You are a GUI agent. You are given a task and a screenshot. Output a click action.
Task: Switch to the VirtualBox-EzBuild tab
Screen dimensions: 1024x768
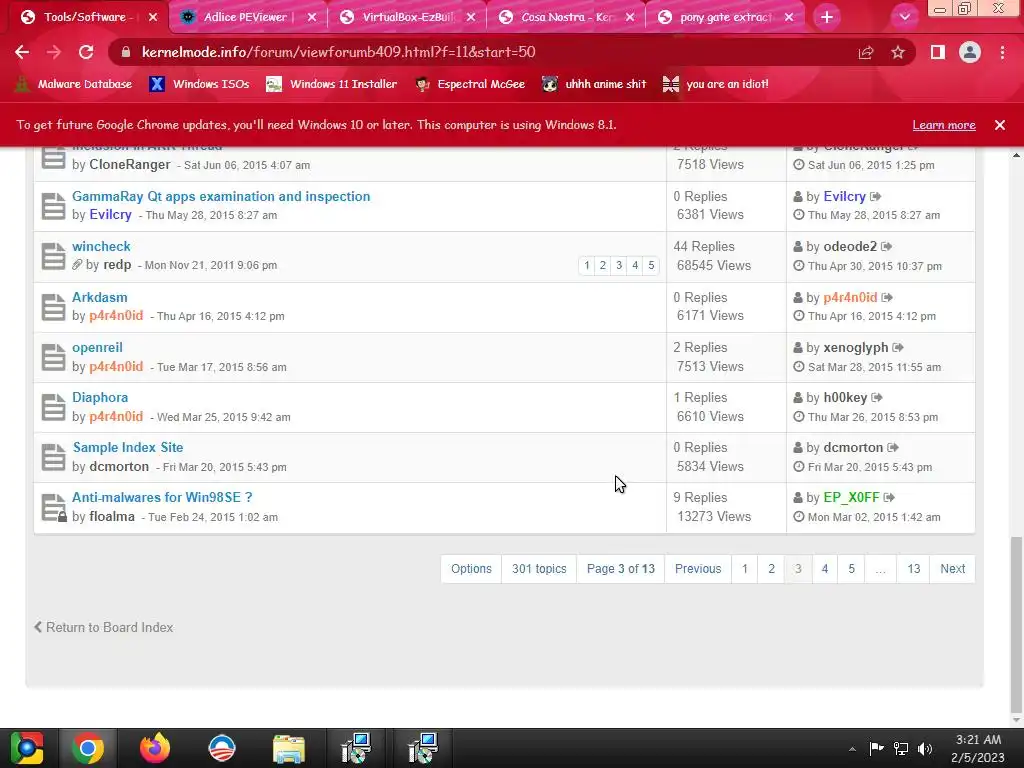[408, 17]
